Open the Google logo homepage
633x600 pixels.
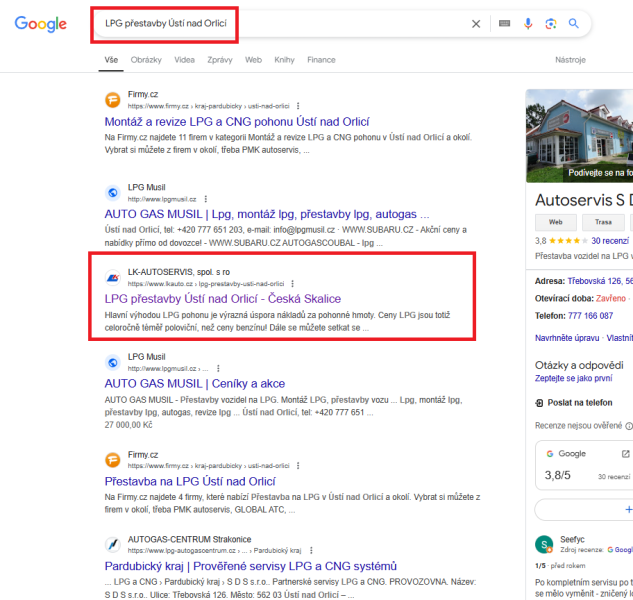[41, 24]
